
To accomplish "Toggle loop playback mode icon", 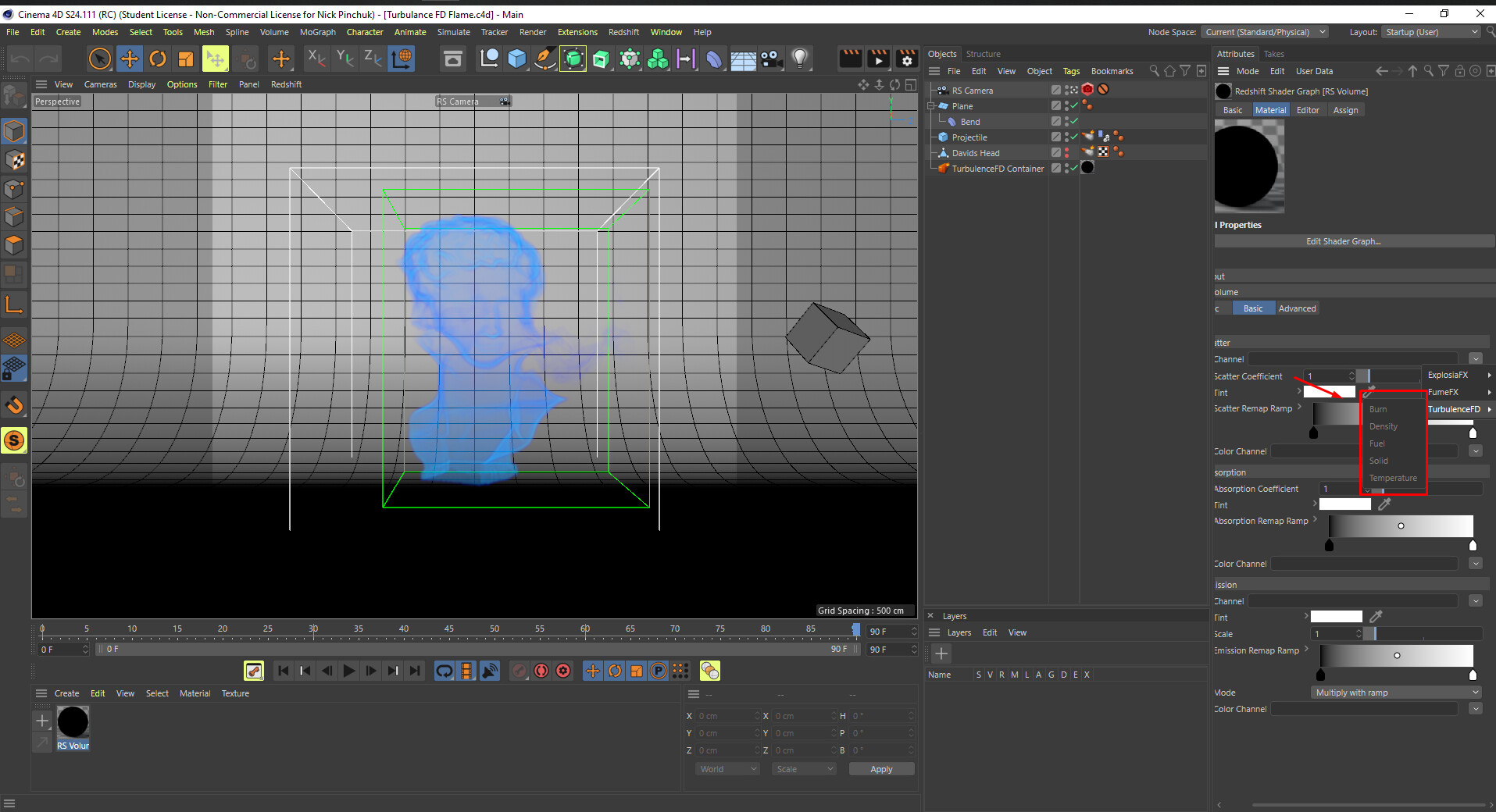I will pos(445,671).
